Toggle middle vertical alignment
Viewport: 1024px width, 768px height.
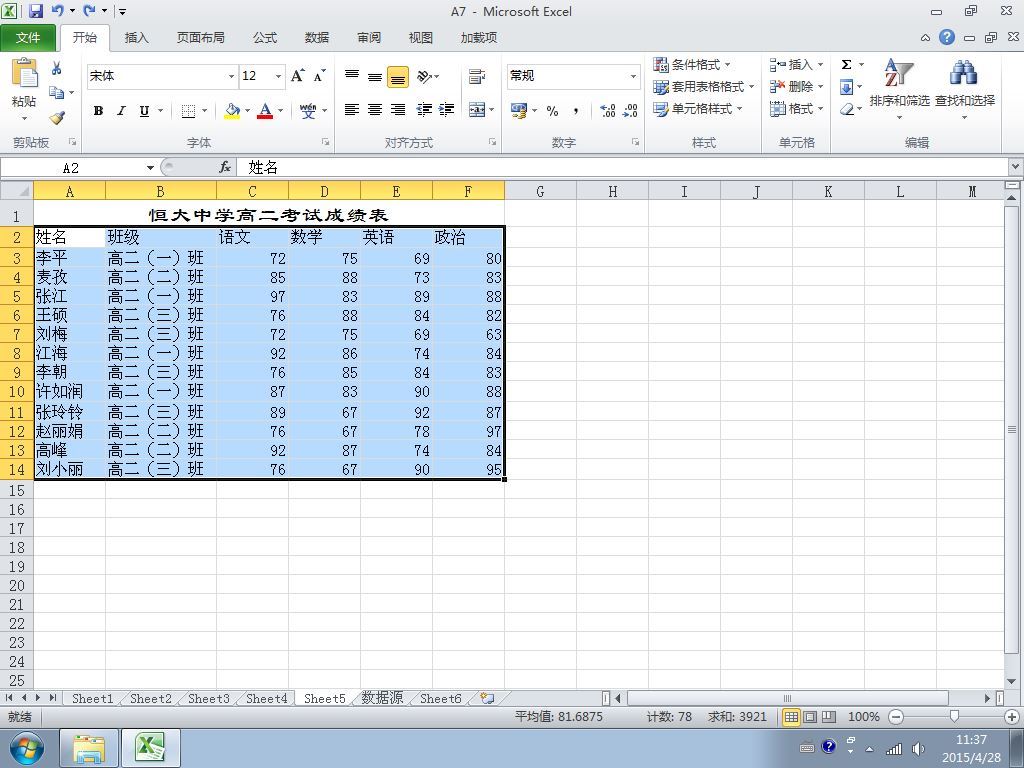coord(375,76)
